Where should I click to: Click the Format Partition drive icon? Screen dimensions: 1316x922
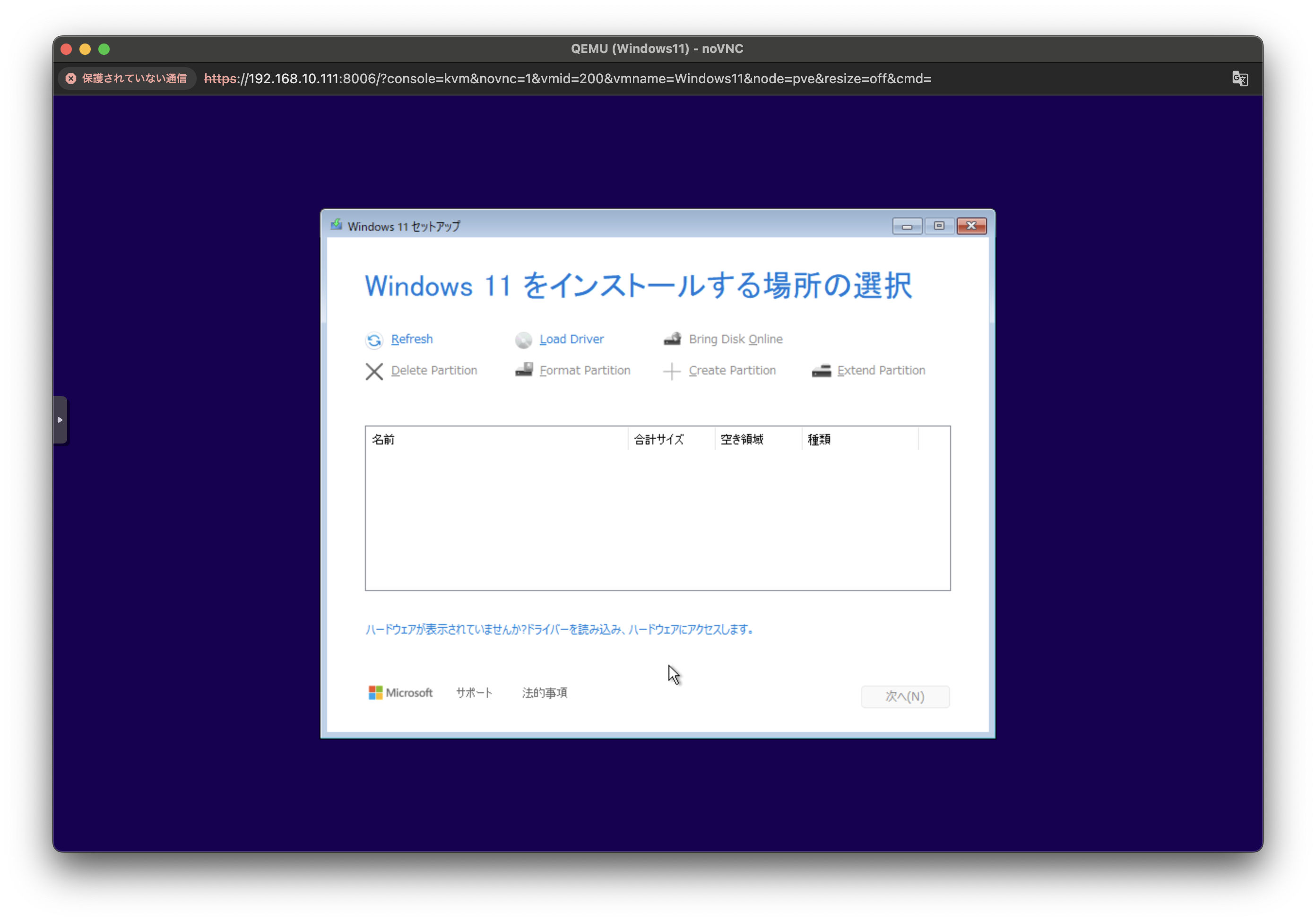pos(524,370)
